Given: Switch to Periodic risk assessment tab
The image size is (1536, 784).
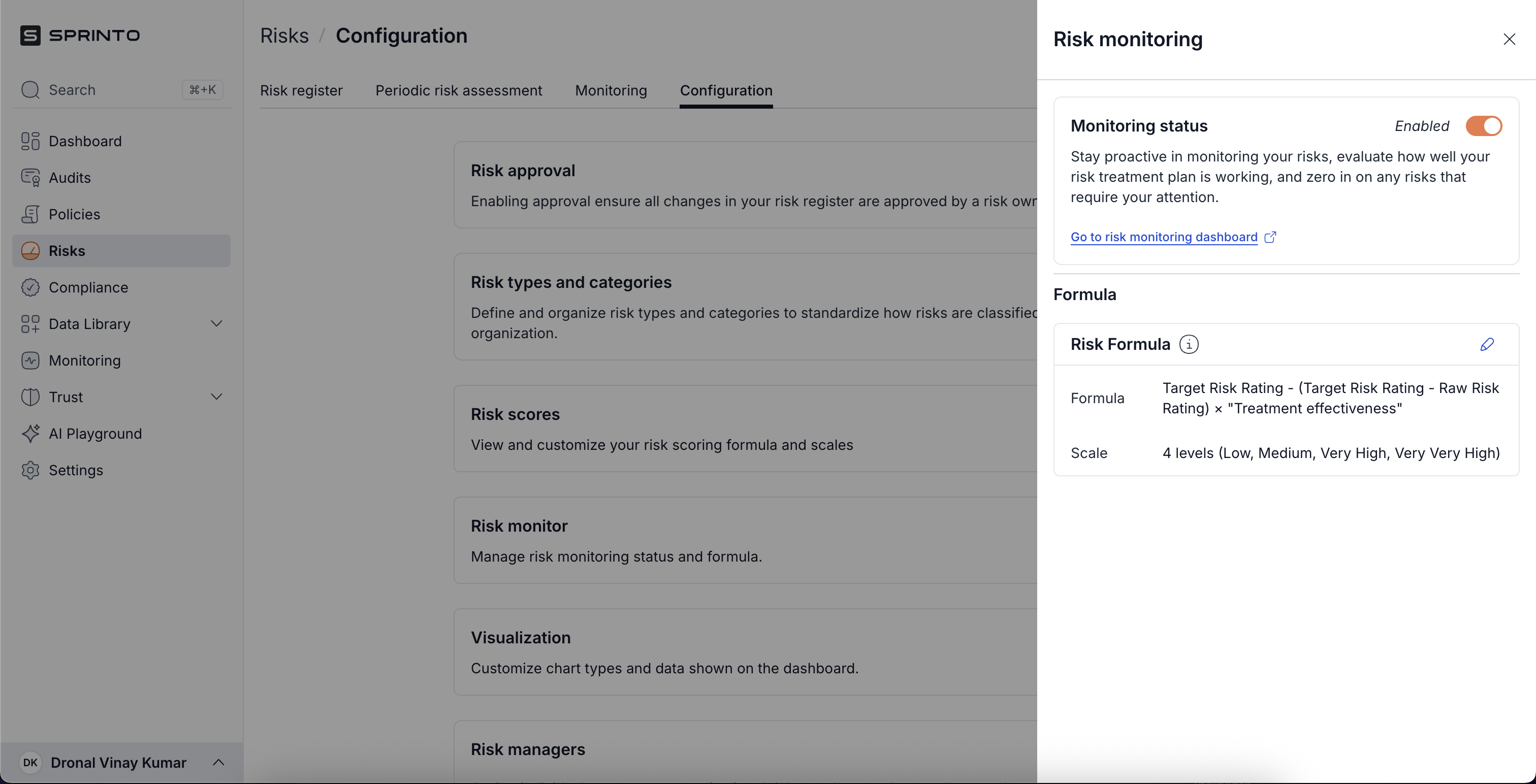Looking at the screenshot, I should tap(459, 90).
